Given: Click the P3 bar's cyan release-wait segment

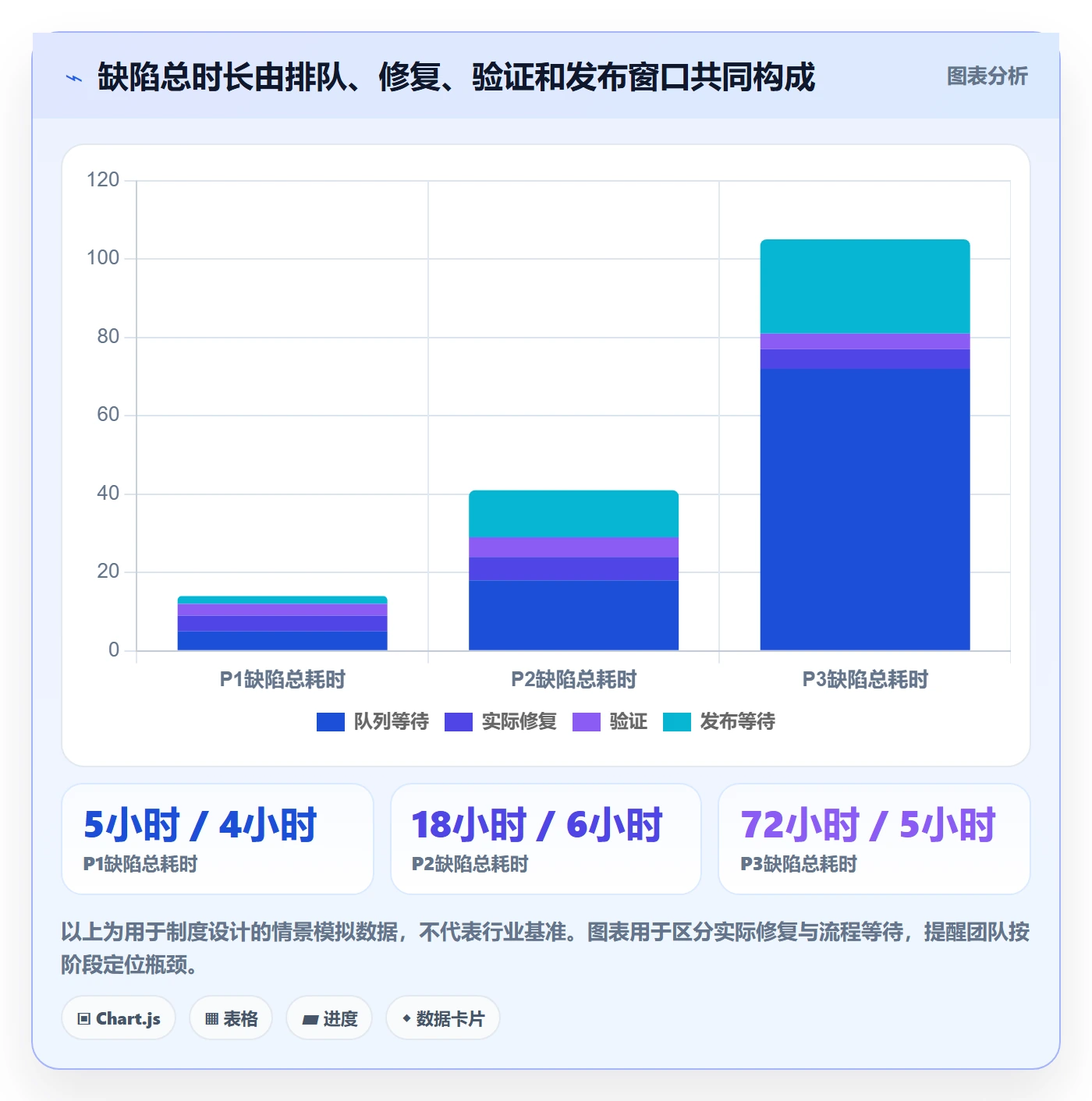Looking at the screenshot, I should 865,286.
